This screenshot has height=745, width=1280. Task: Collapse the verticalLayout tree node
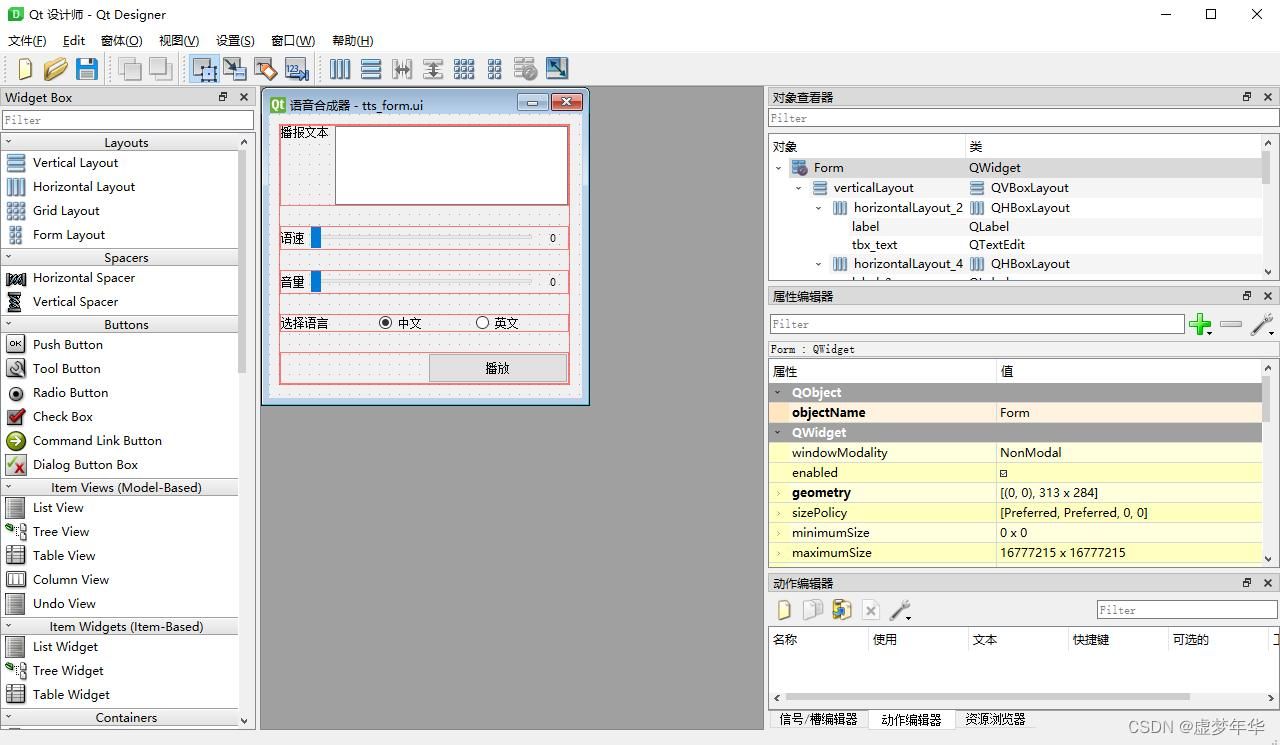pos(798,188)
